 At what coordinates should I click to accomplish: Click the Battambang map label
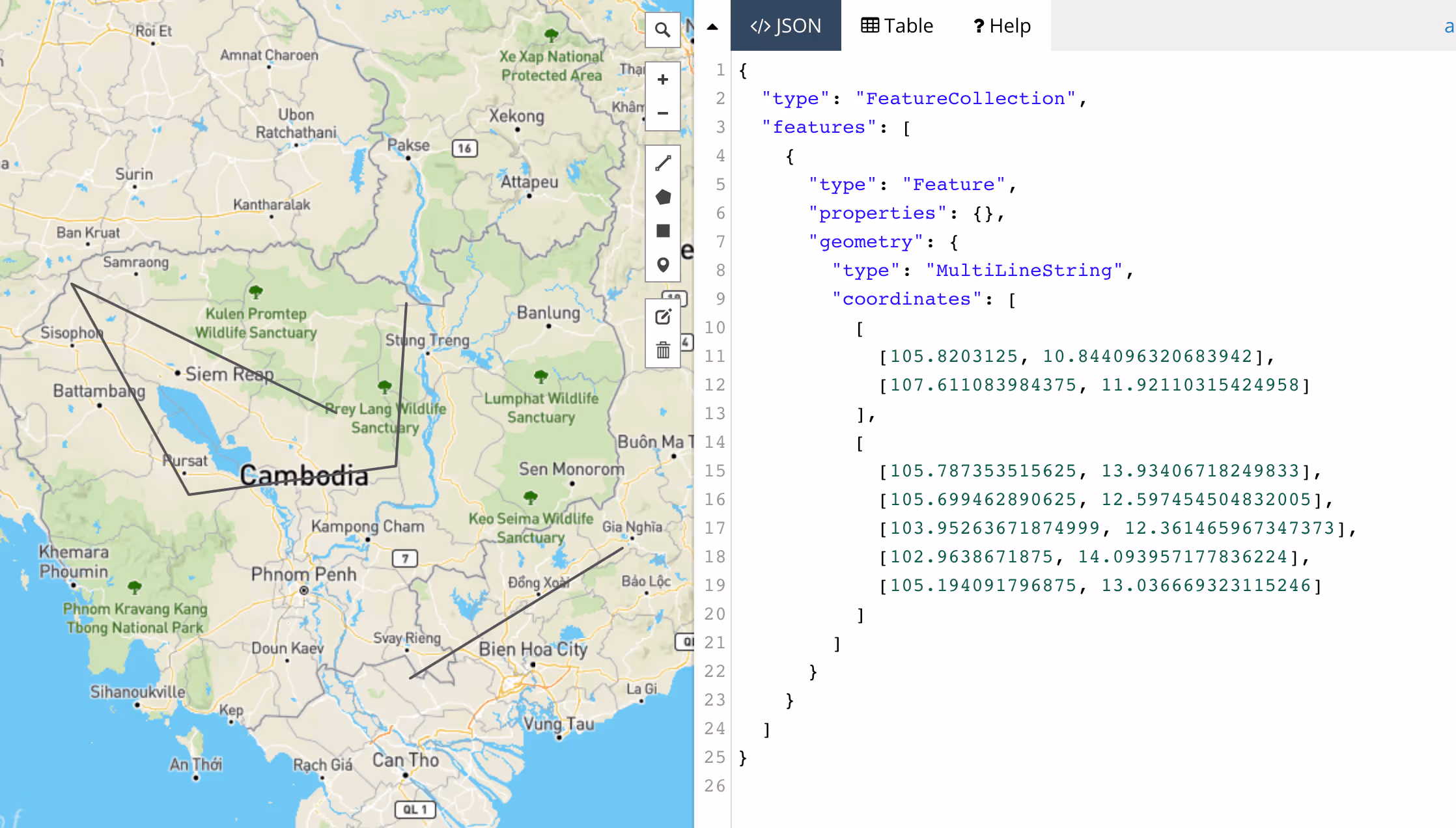99,391
